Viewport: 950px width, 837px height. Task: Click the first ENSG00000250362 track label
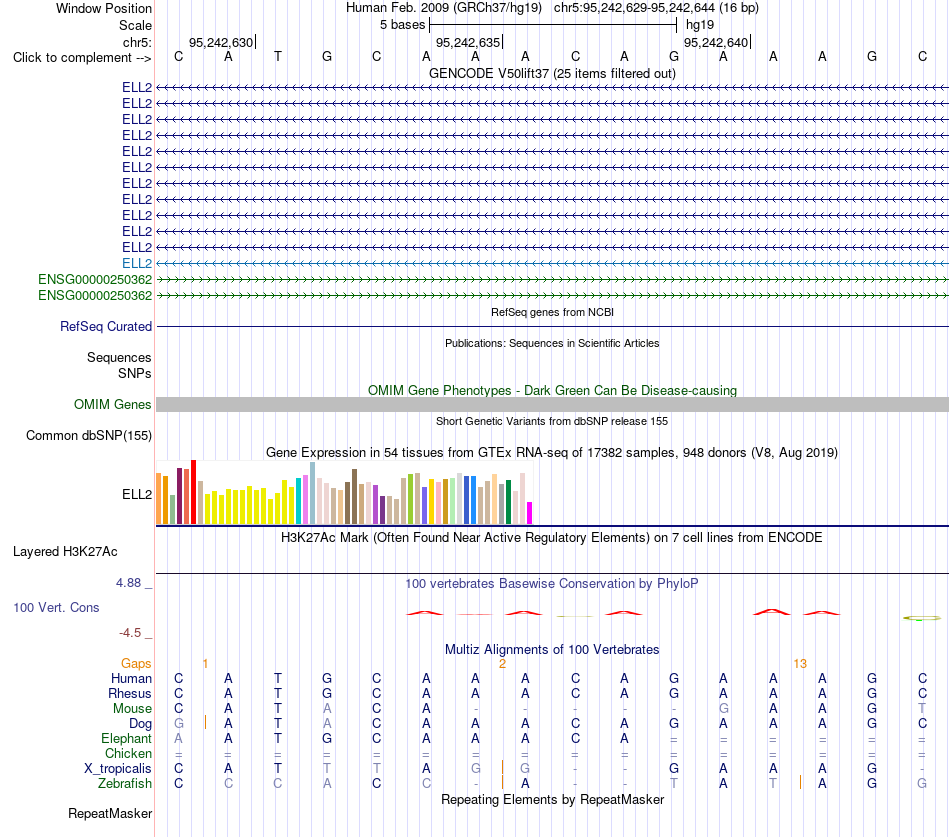click(x=95, y=279)
